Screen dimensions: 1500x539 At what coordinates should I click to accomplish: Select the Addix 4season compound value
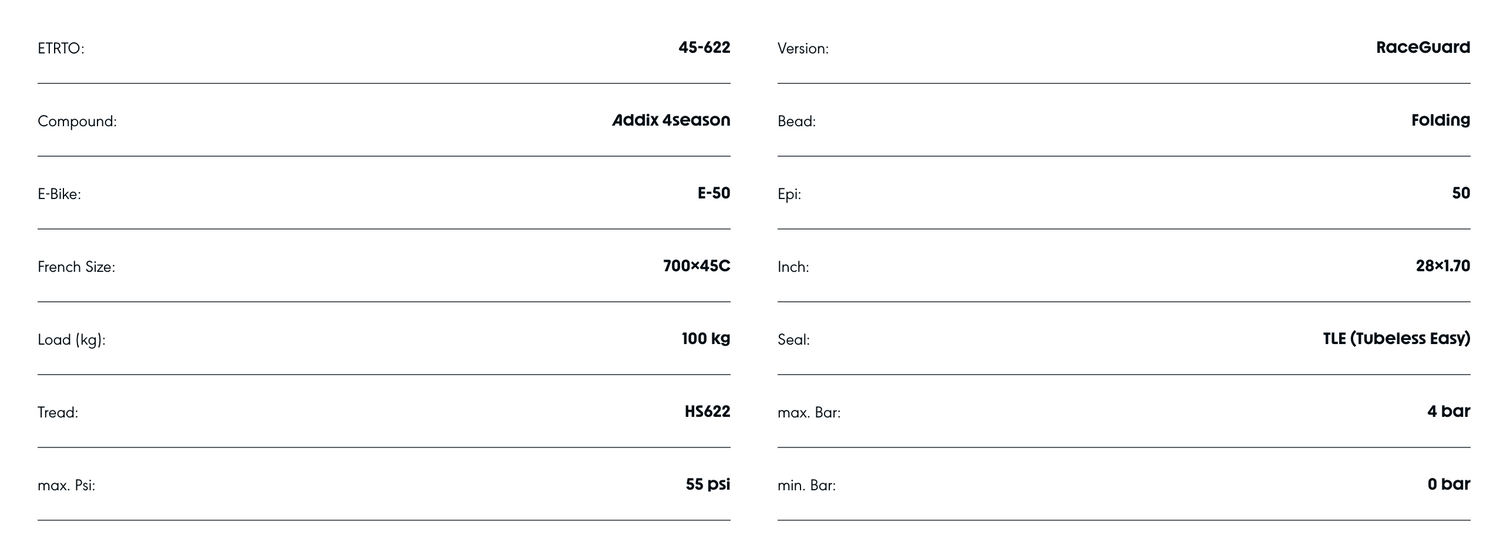click(671, 121)
